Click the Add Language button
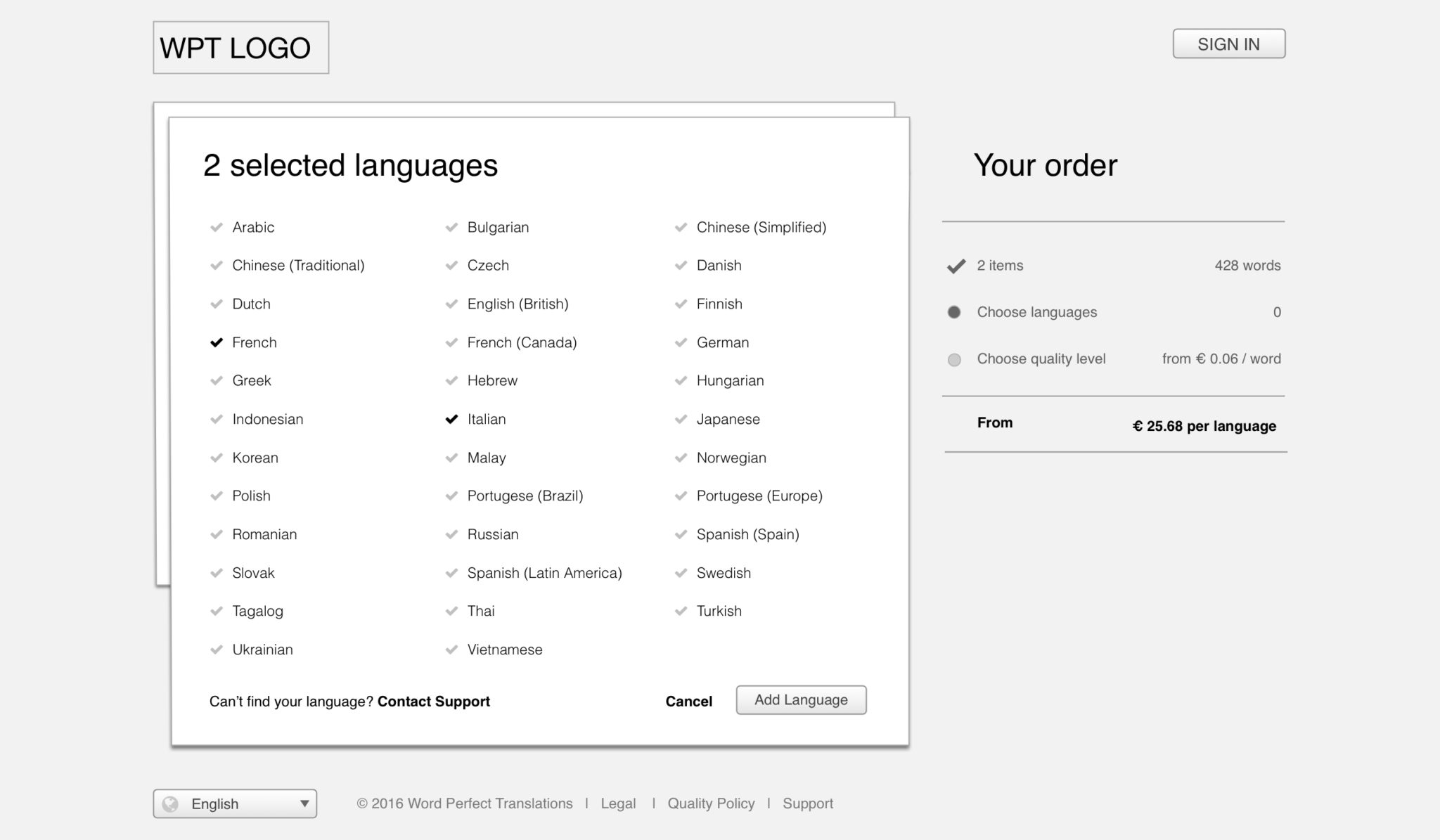 point(801,700)
